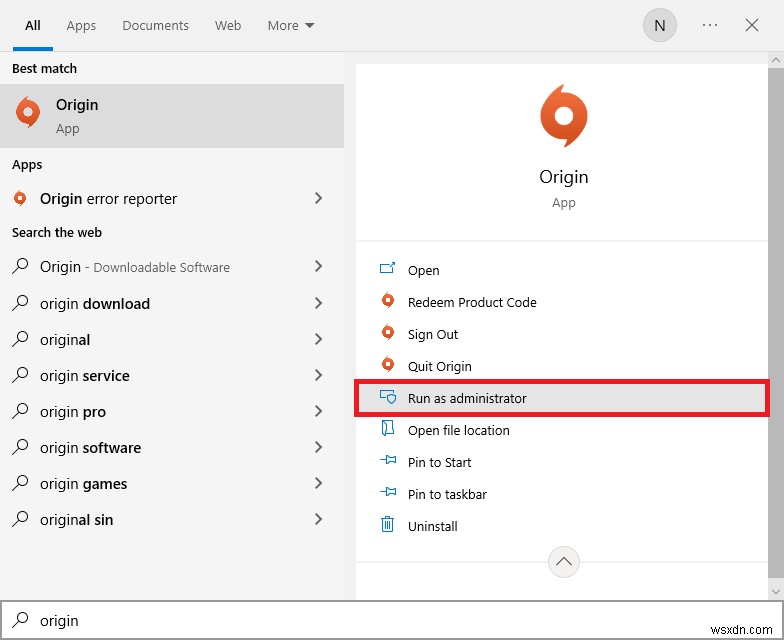Click the Origin error reporter icon

(x=20, y=199)
